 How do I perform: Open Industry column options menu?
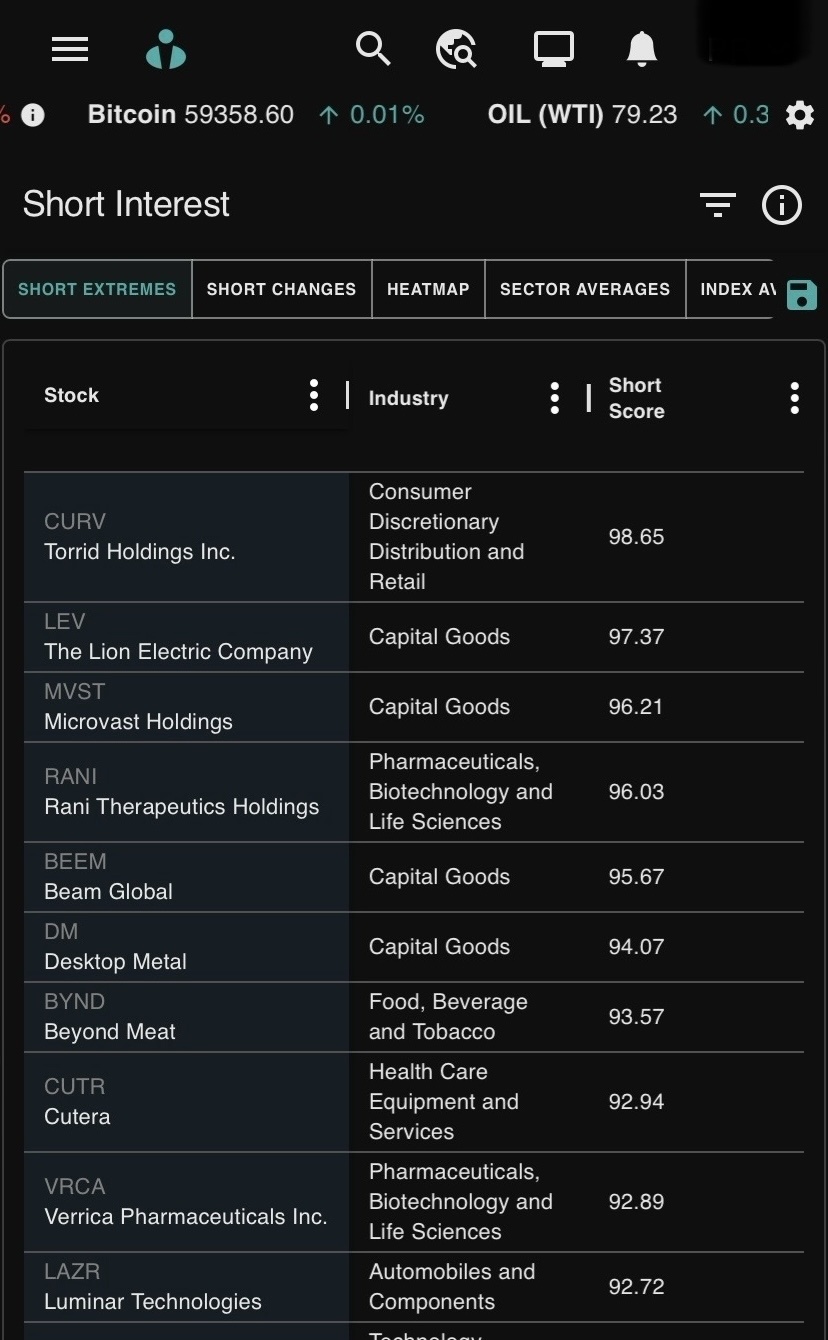[555, 398]
